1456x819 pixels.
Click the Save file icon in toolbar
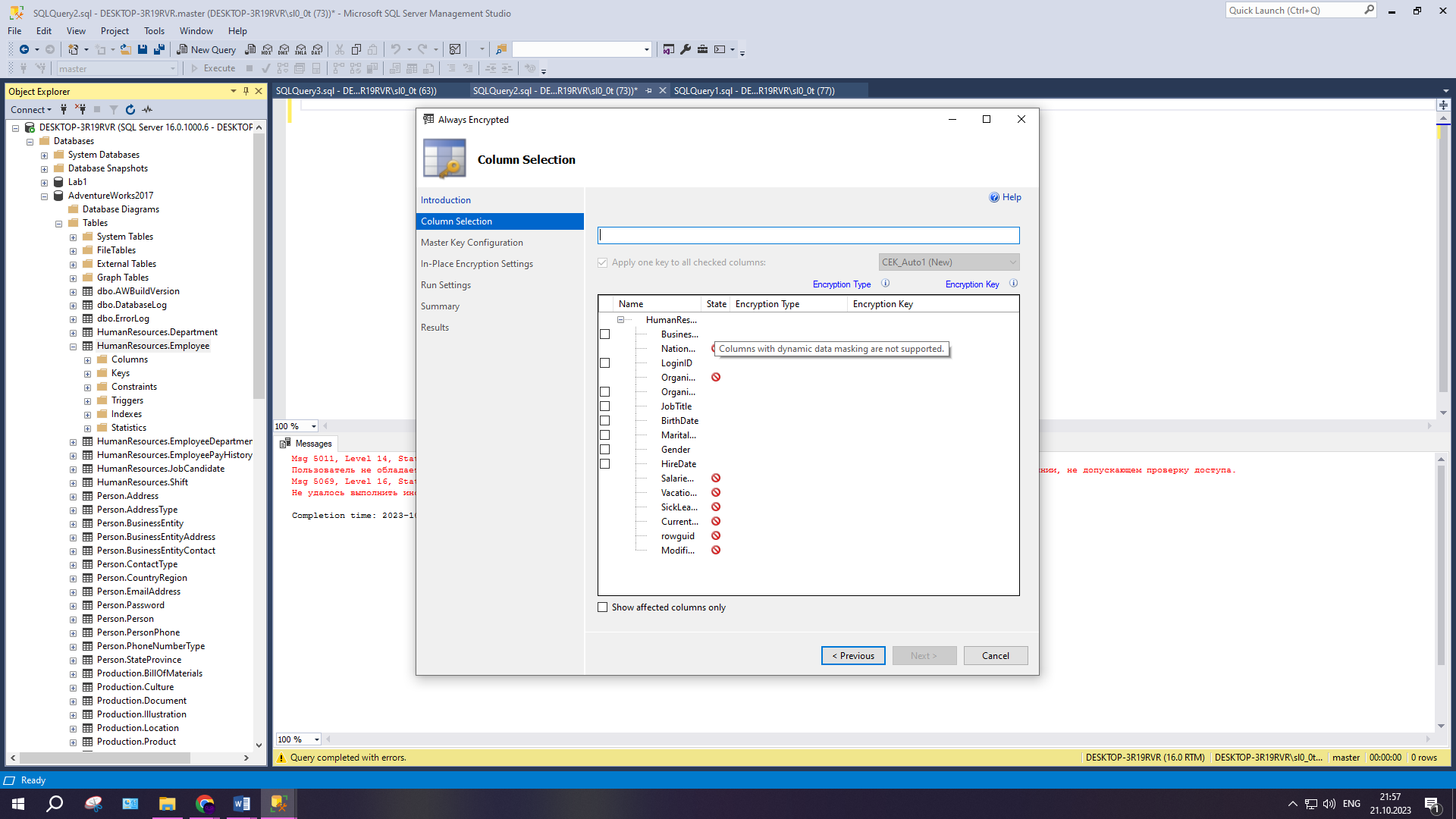click(143, 49)
